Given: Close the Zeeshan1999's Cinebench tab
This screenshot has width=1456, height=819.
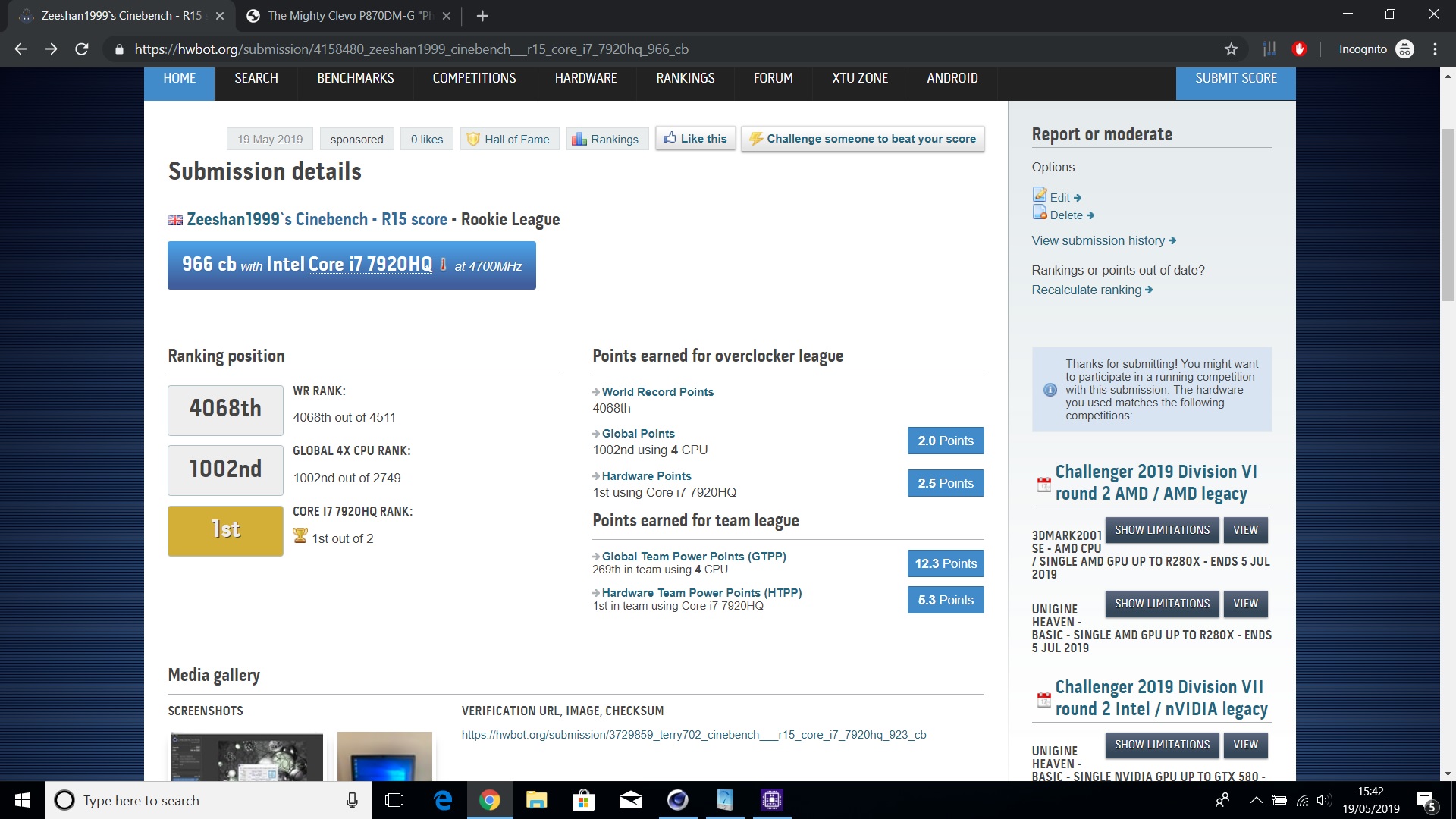Looking at the screenshot, I should click(x=219, y=15).
